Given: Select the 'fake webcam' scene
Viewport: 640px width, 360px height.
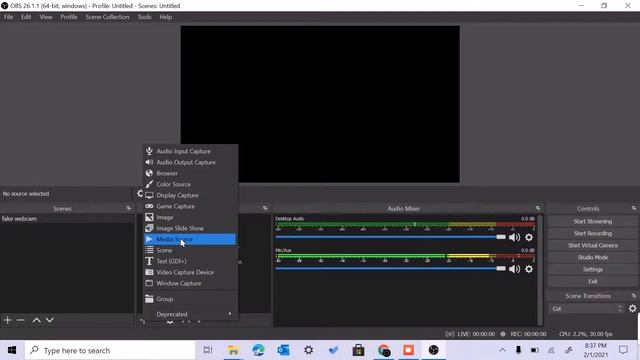Looking at the screenshot, I should [x=67, y=219].
